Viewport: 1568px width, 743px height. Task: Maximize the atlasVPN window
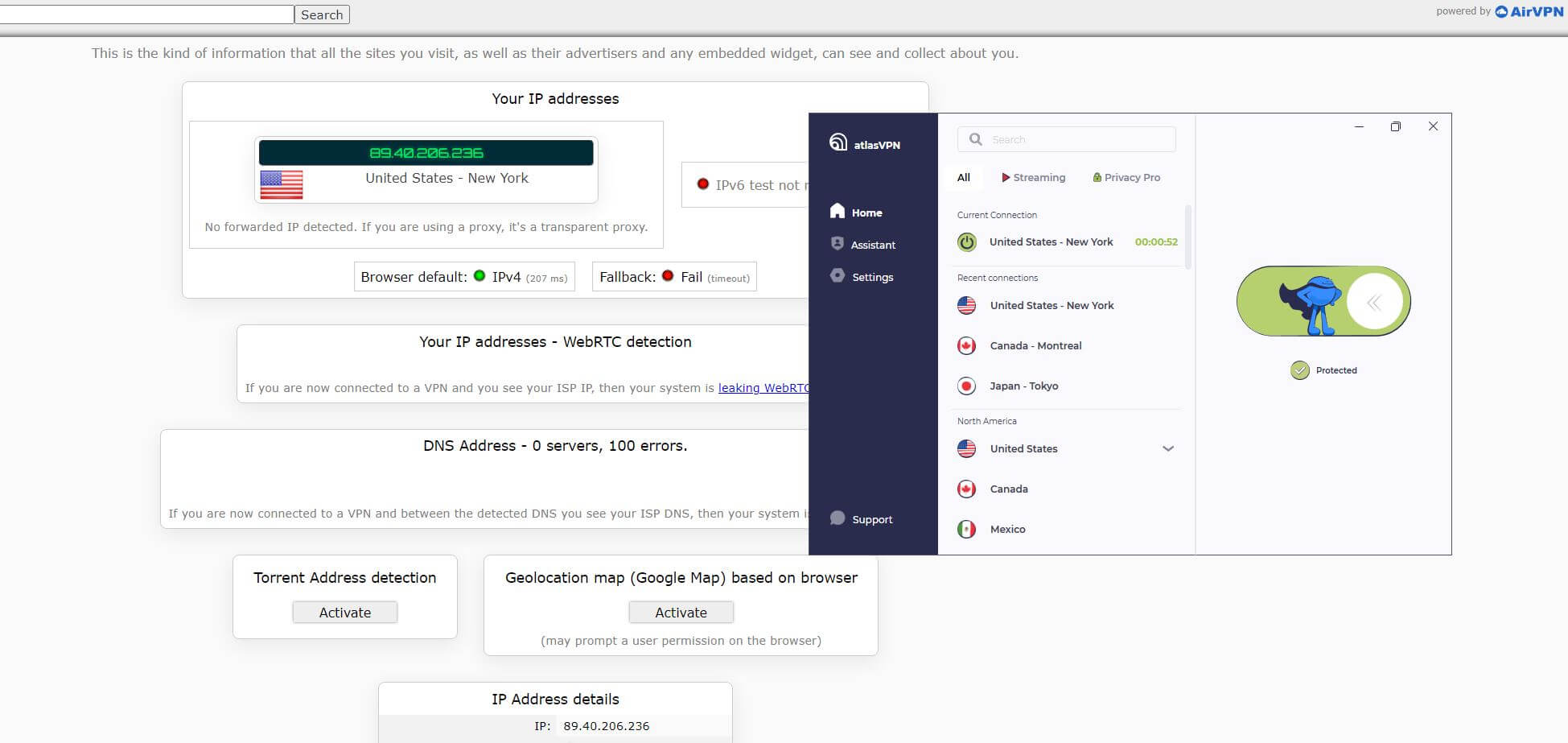(x=1396, y=126)
